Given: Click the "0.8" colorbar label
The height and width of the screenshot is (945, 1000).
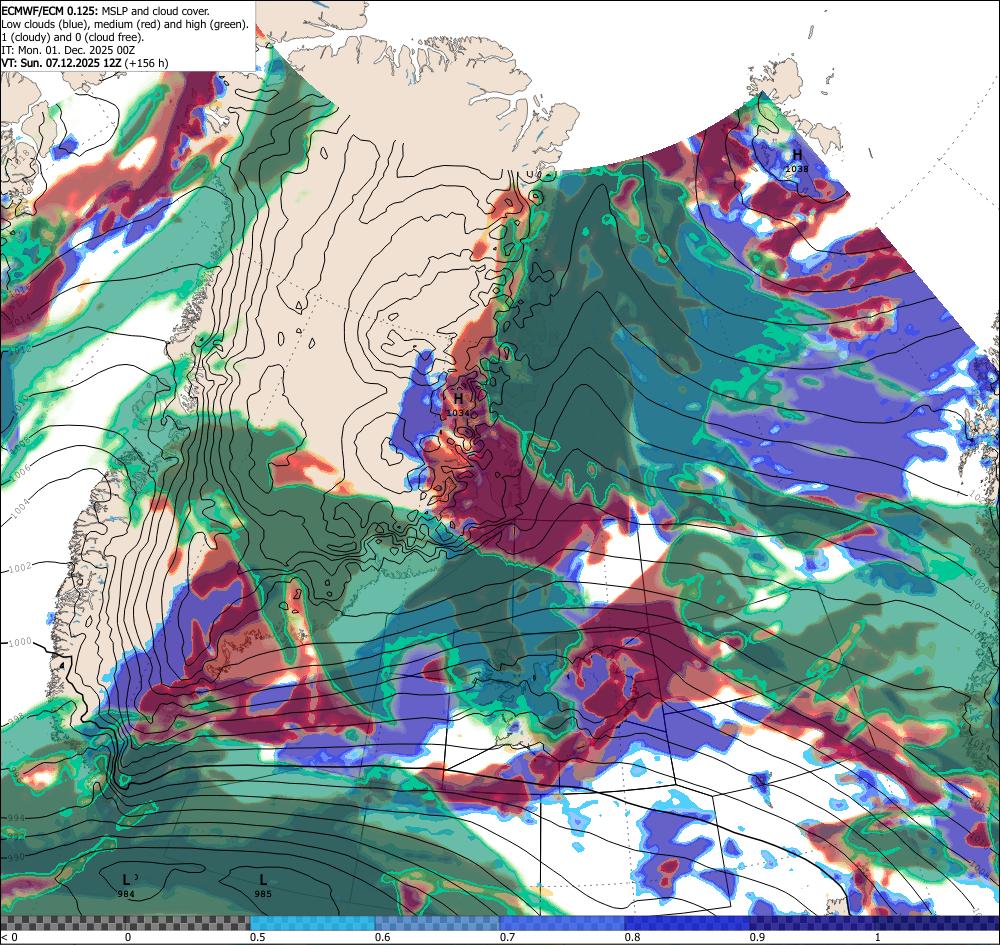Looking at the screenshot, I should (632, 937).
